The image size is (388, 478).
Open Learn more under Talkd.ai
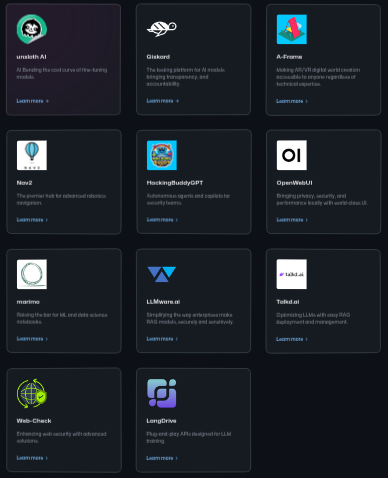tap(292, 339)
